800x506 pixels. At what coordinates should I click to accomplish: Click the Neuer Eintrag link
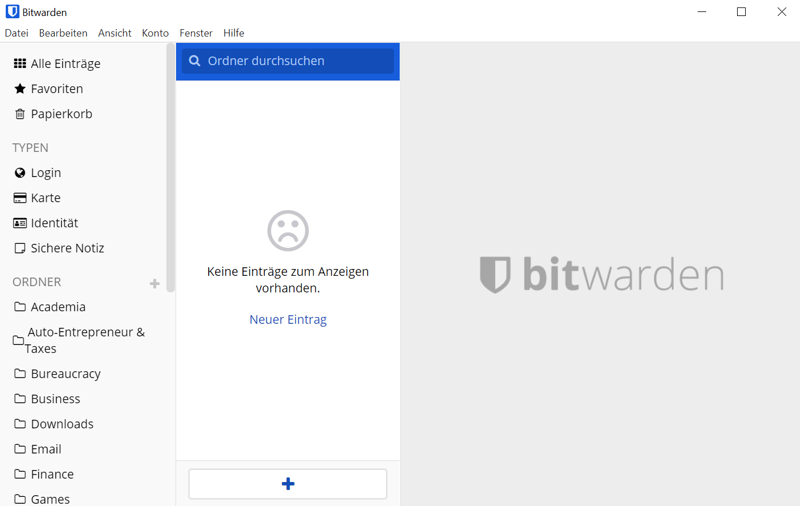pyautogui.click(x=288, y=319)
